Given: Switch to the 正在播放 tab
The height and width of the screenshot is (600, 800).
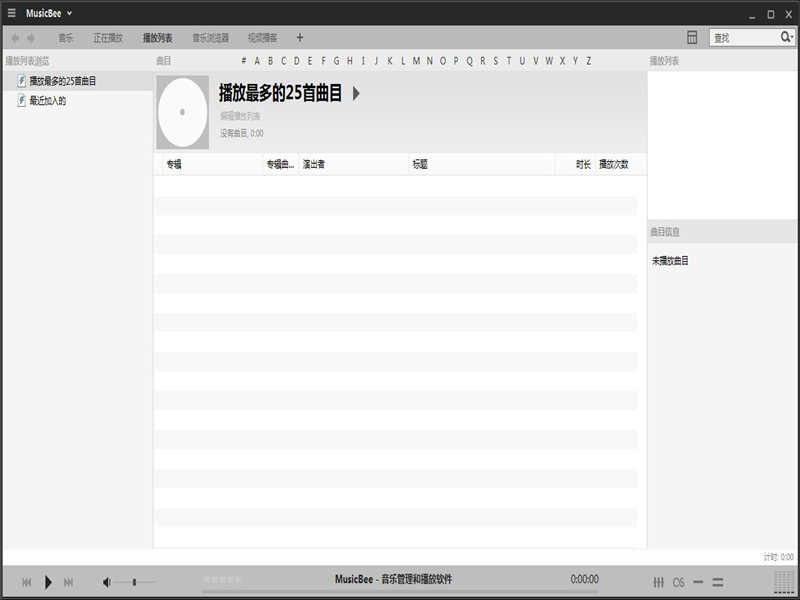Looking at the screenshot, I should (x=108, y=38).
